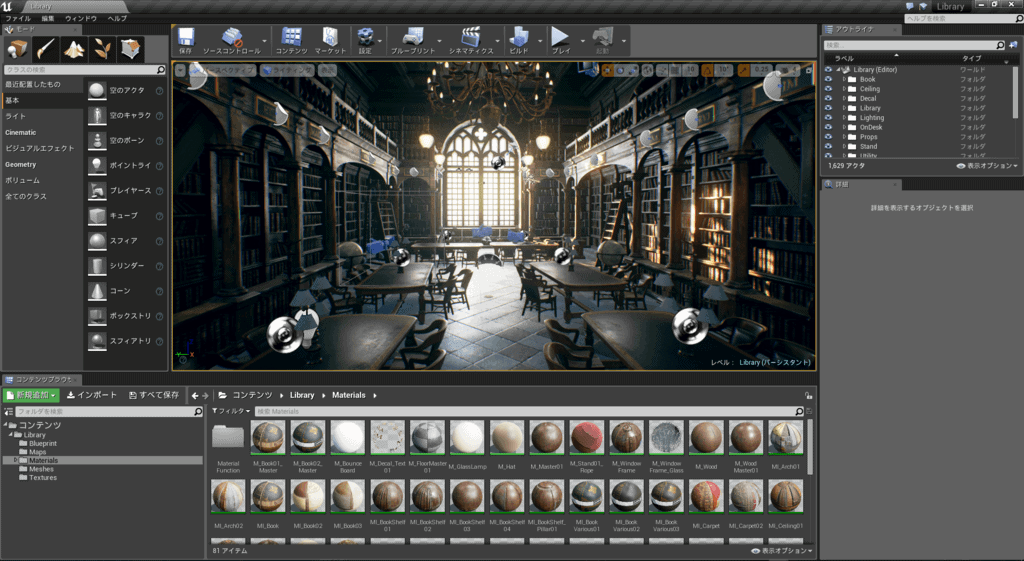
Task: Select the Cone (コーン) icon
Action: 97,291
